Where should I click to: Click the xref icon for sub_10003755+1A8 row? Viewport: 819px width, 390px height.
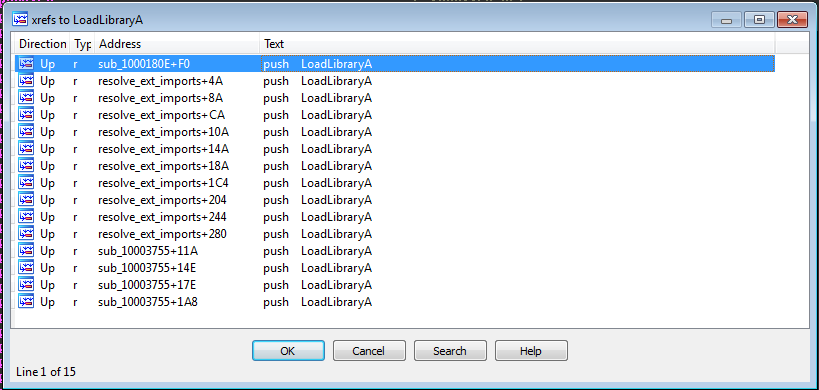click(26, 302)
